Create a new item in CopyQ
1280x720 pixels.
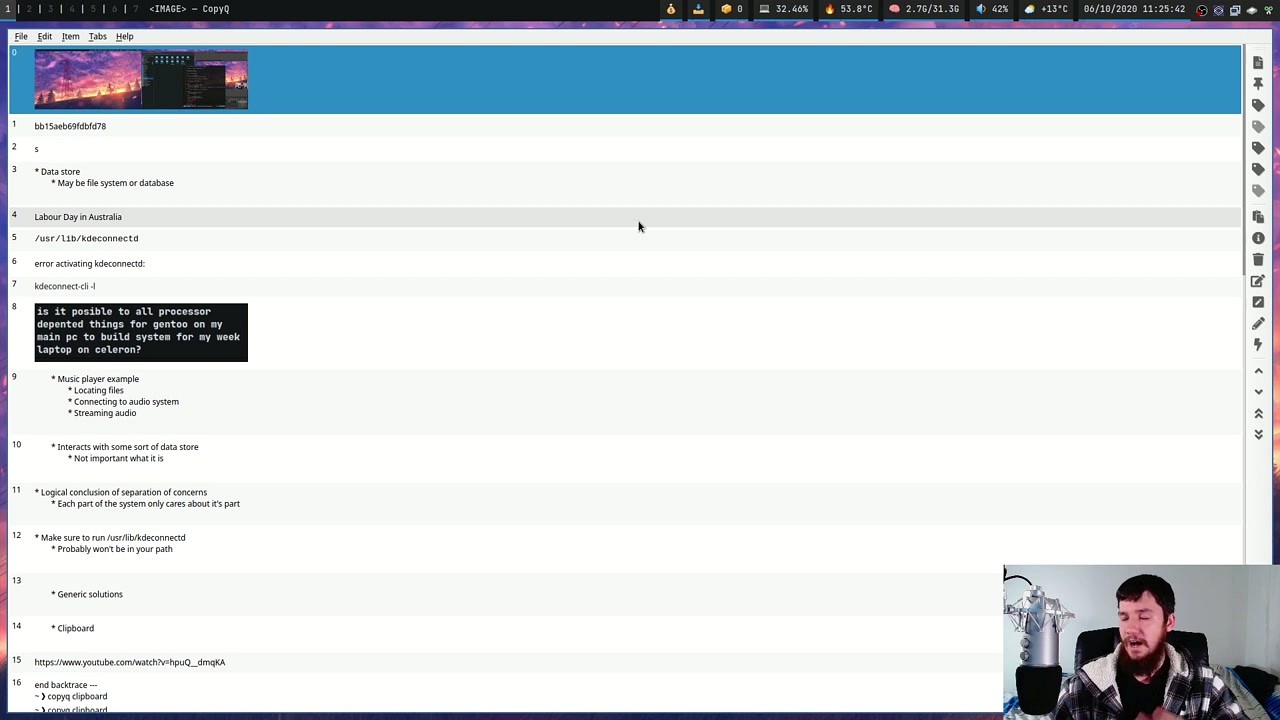(1258, 62)
